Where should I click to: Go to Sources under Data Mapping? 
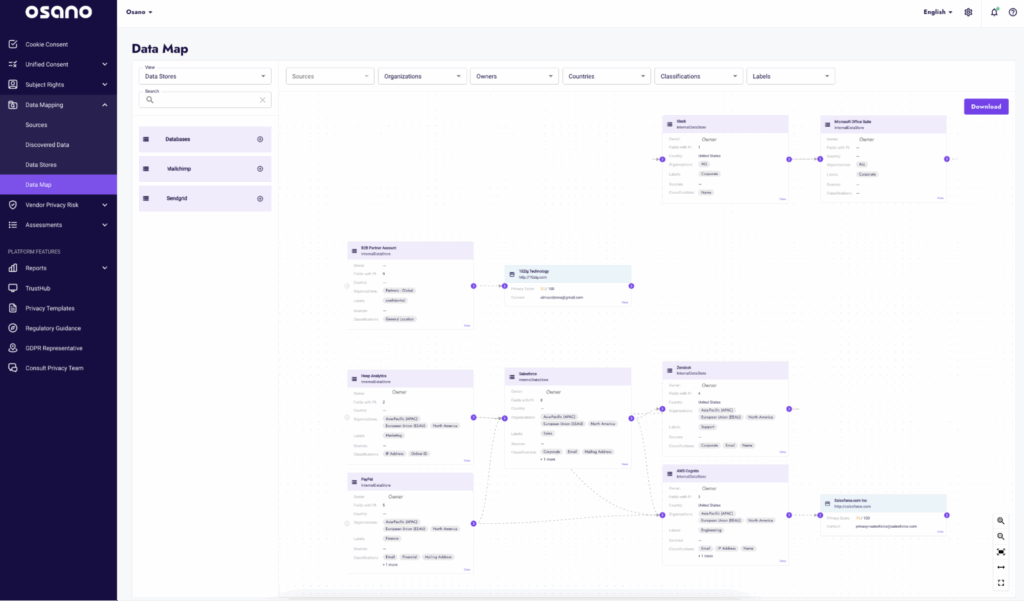click(37, 125)
